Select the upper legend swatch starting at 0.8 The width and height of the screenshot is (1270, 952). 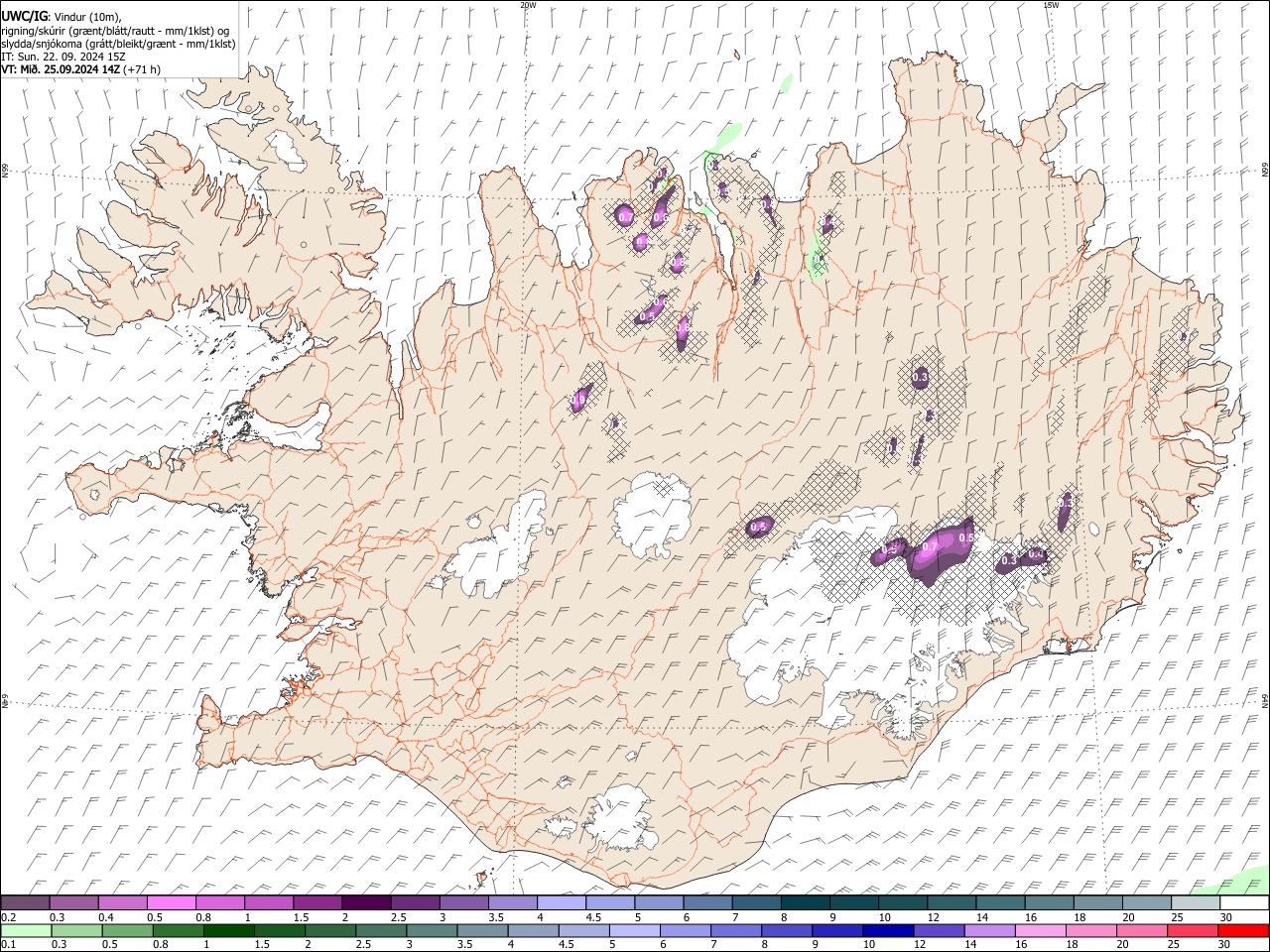(x=220, y=902)
